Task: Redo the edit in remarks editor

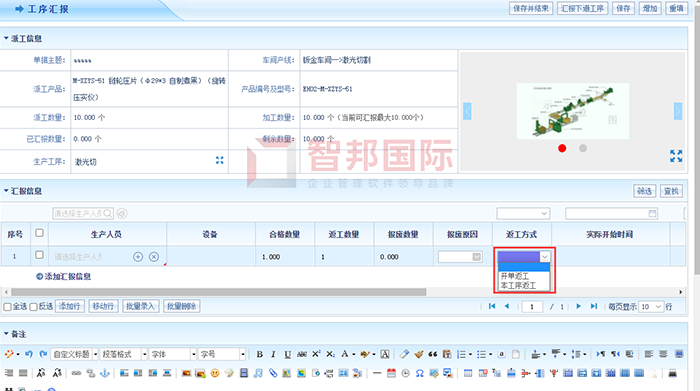Action: click(43, 354)
